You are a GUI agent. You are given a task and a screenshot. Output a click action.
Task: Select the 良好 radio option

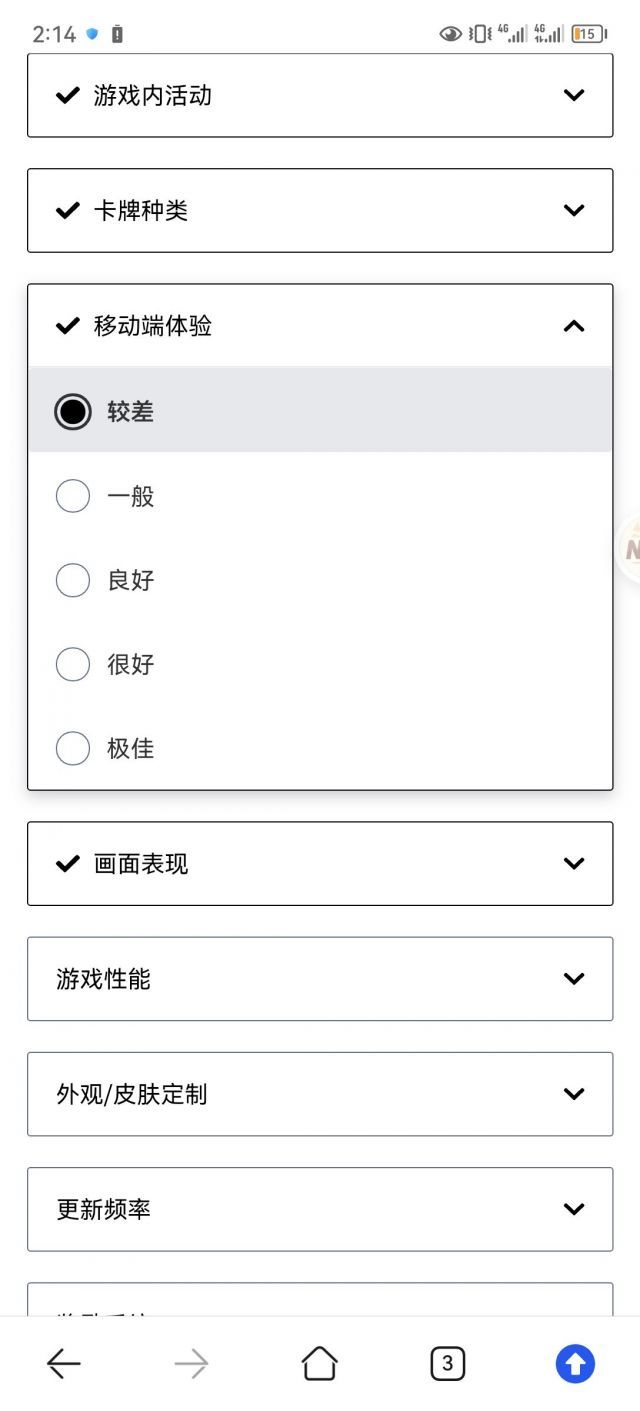[320, 580]
